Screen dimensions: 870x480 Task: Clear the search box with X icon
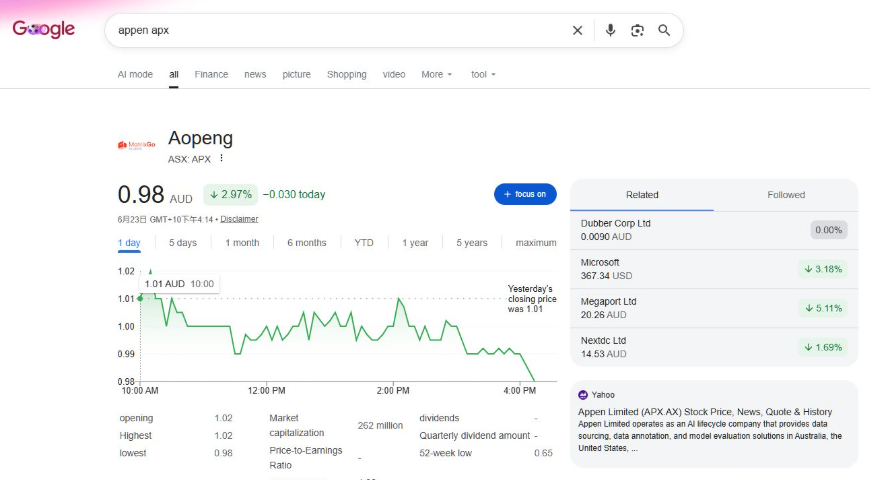577,31
